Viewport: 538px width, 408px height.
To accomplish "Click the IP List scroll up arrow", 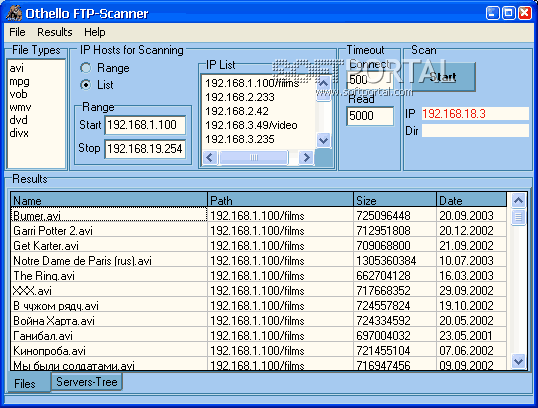I will [x=323, y=83].
